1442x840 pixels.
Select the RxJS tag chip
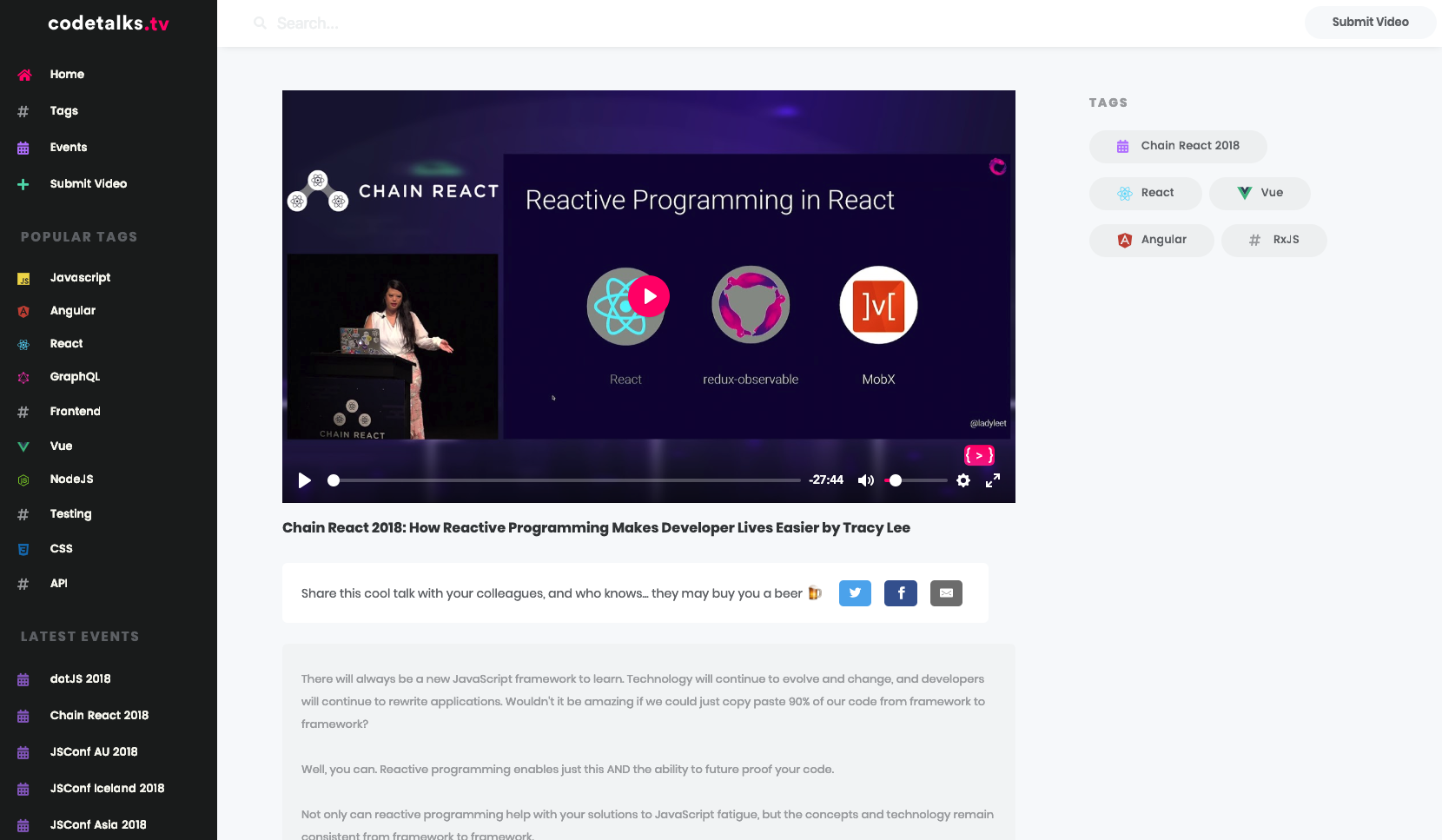(x=1274, y=240)
